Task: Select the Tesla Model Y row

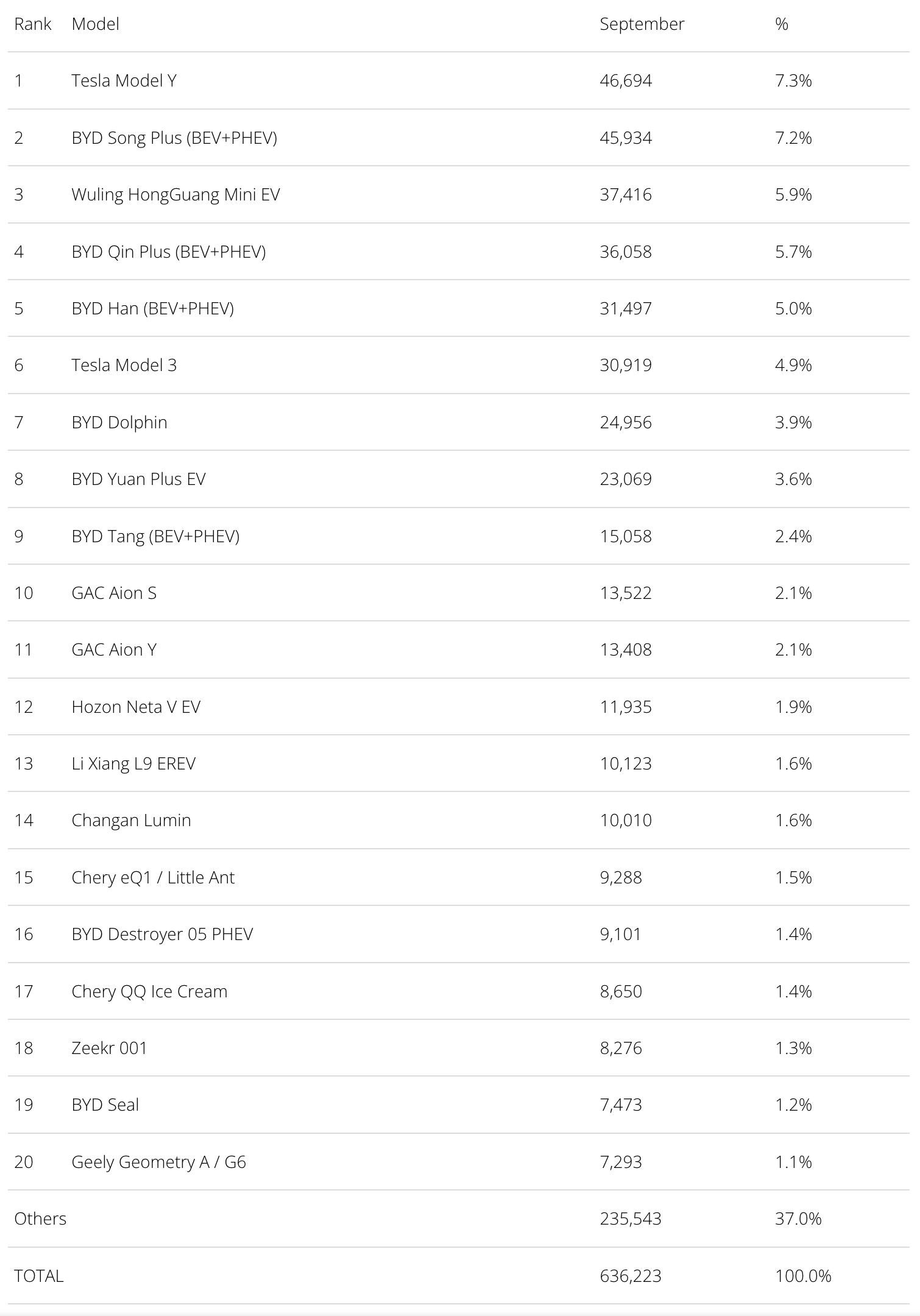Action: pyautogui.click(x=124, y=80)
